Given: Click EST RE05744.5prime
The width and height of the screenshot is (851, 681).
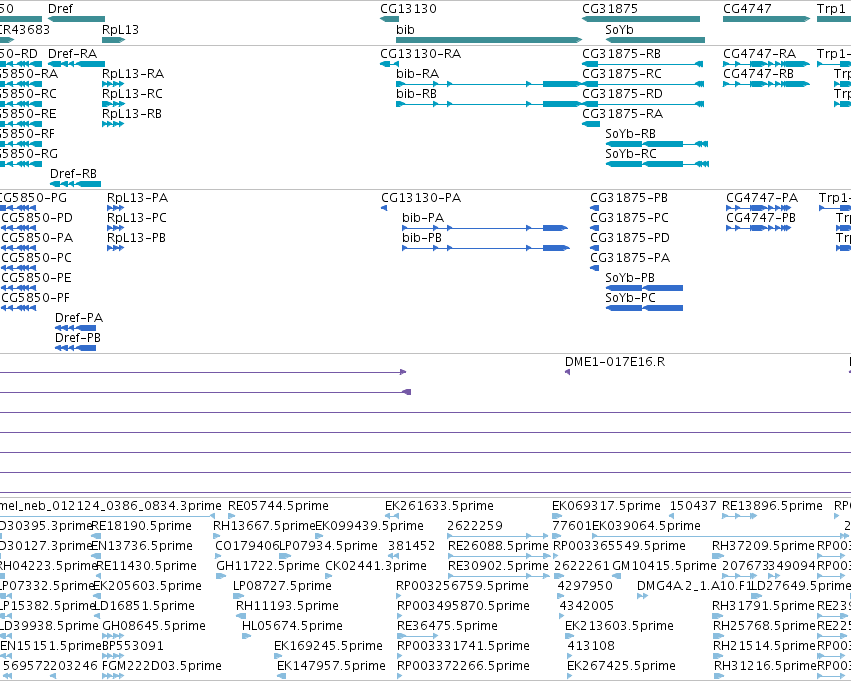Looking at the screenshot, I should pyautogui.click(x=232, y=516).
